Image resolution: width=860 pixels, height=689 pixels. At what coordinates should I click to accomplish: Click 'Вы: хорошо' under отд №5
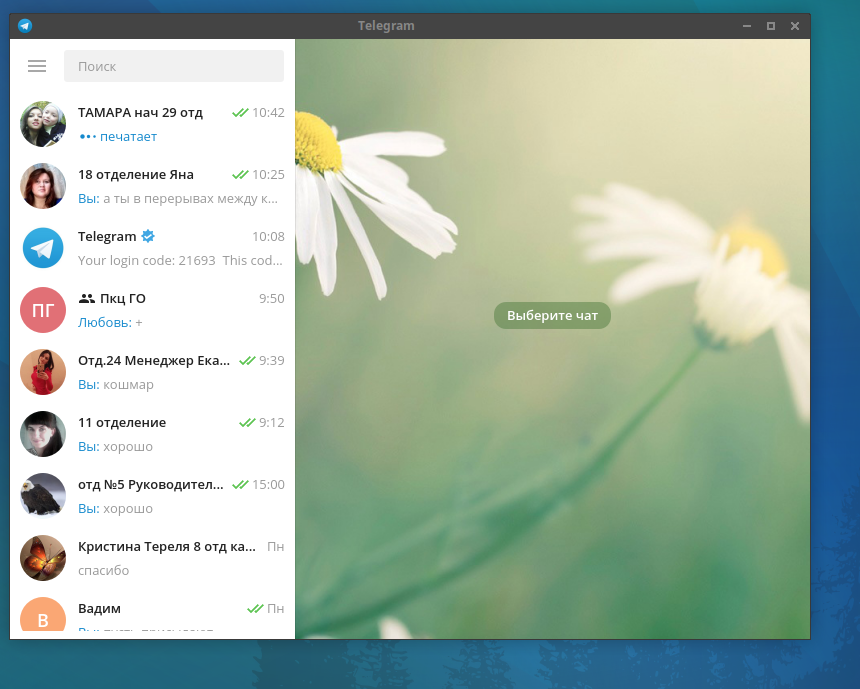[x=115, y=509]
